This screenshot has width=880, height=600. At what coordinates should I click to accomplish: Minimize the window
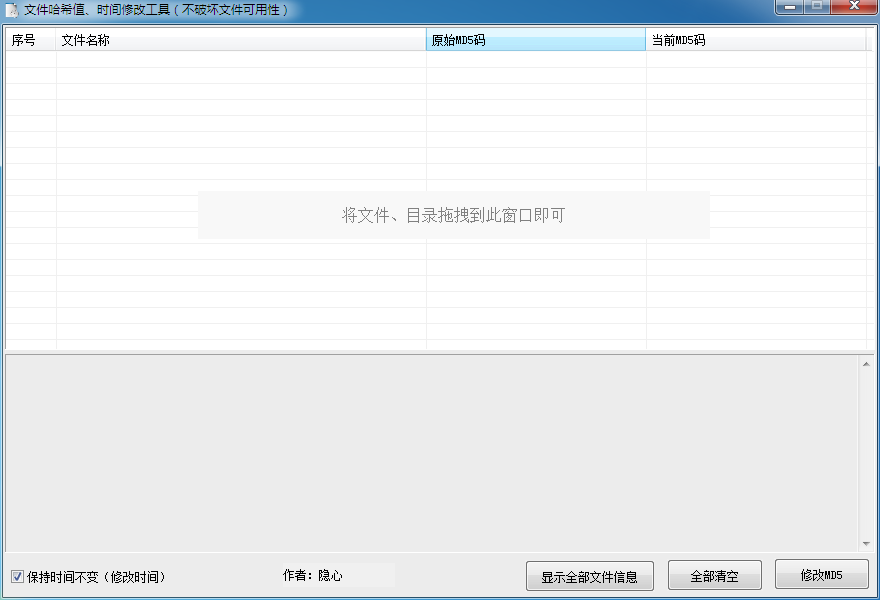(x=790, y=7)
